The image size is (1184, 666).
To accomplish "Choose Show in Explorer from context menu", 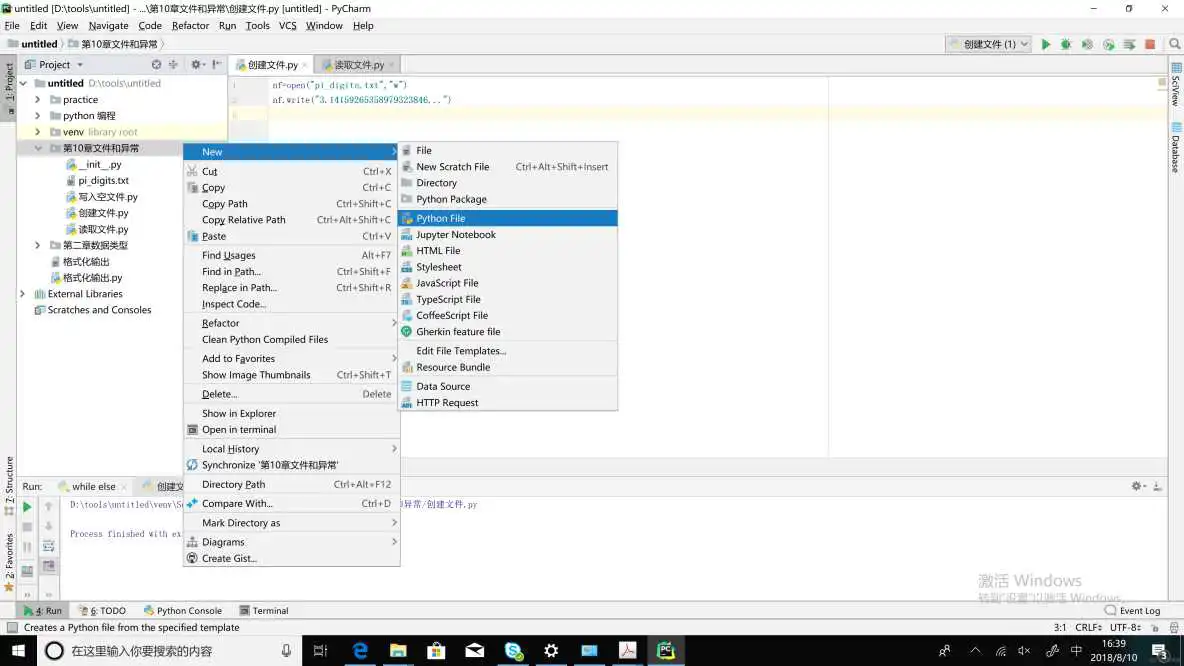I will (x=239, y=413).
